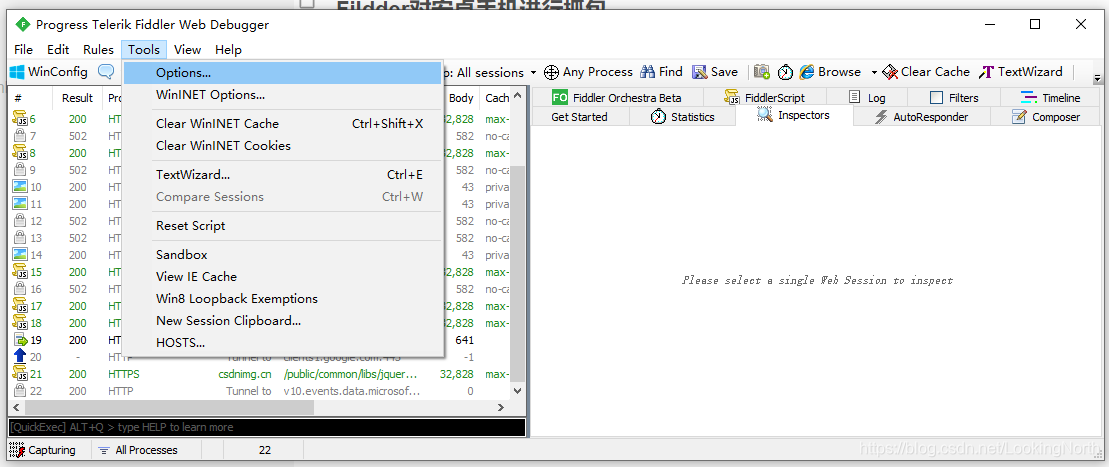Viewport: 1109px width, 467px height.
Task: Open WinConfig from the toolbar
Action: [49, 71]
